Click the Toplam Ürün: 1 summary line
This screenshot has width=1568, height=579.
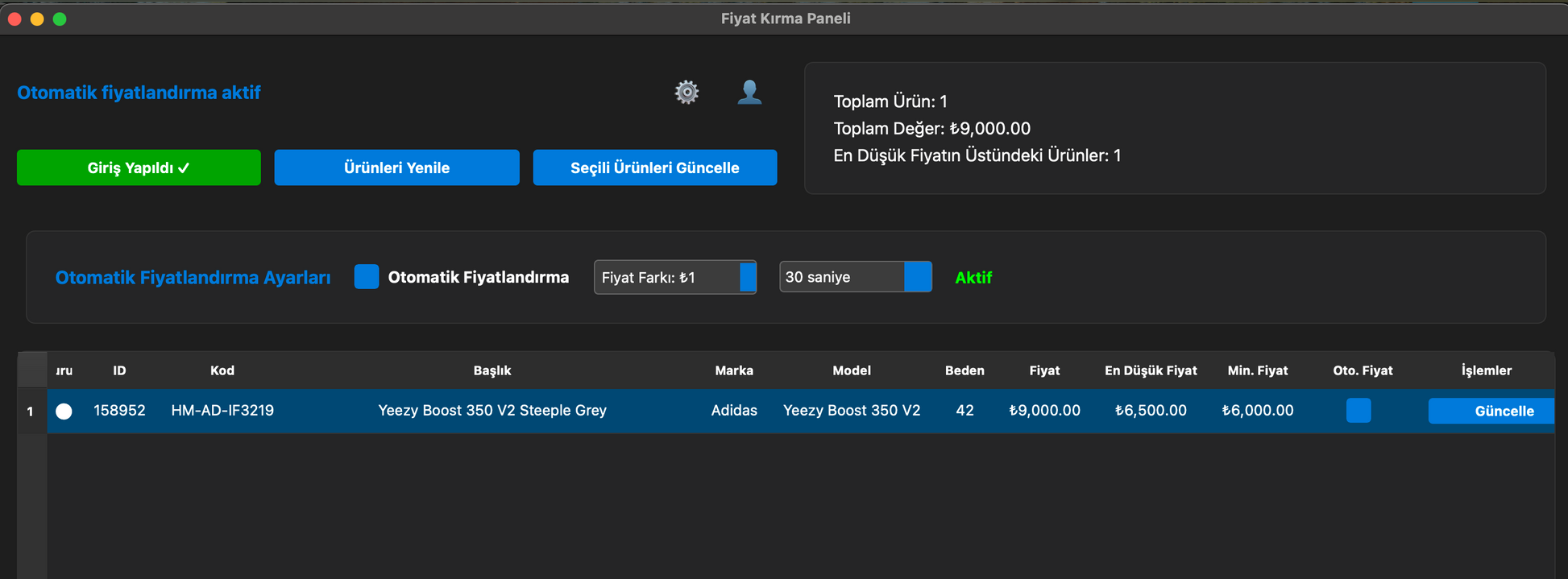tap(890, 101)
